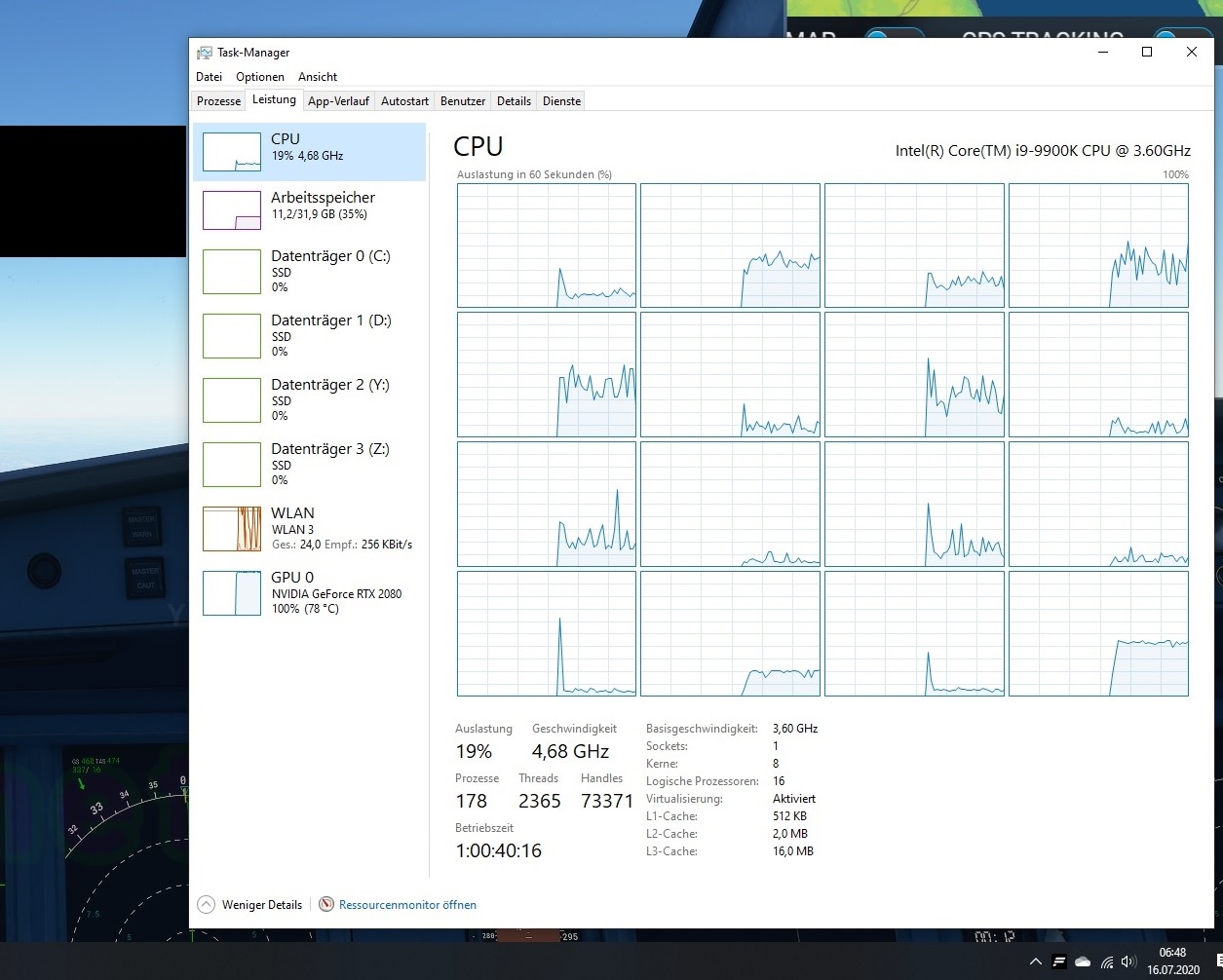Switch to the App-Verlauf tab
The height and width of the screenshot is (980, 1223).
338,100
